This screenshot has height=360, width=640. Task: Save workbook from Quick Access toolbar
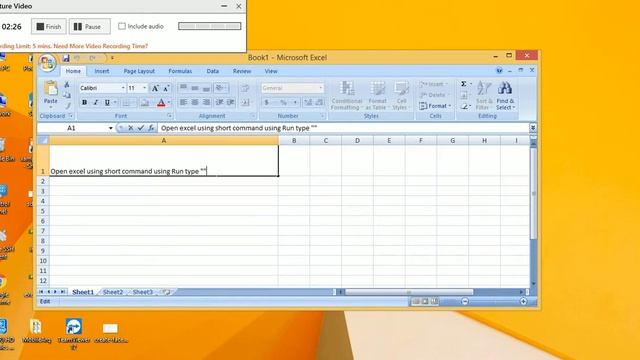click(x=66, y=58)
